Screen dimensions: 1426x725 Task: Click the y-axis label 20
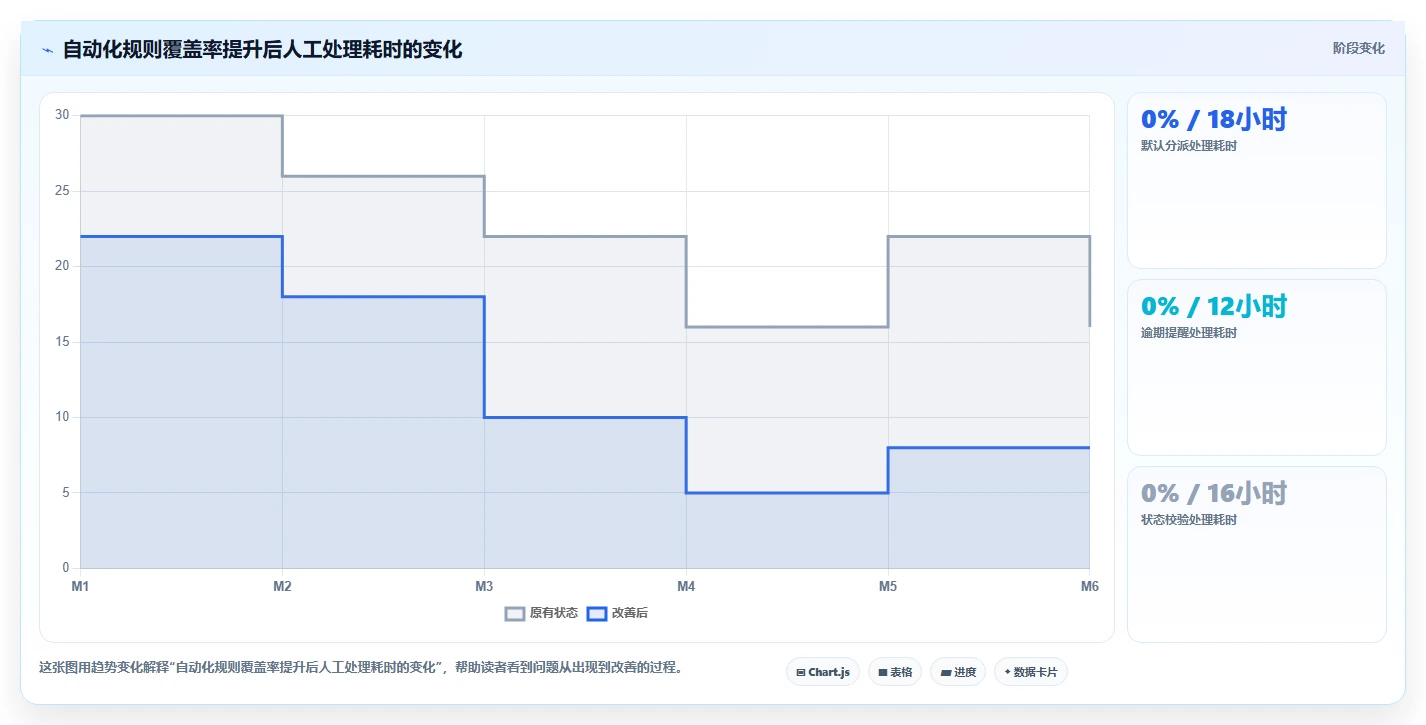coord(62,266)
